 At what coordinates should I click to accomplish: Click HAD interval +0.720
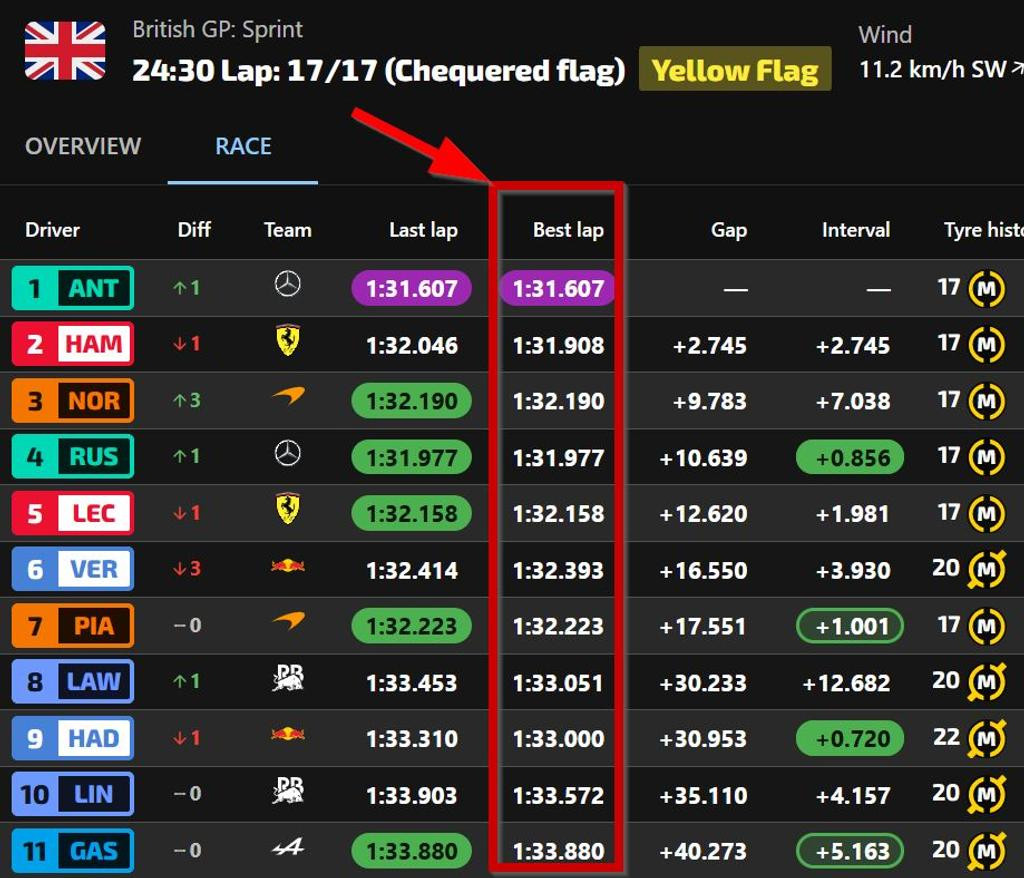tap(850, 738)
